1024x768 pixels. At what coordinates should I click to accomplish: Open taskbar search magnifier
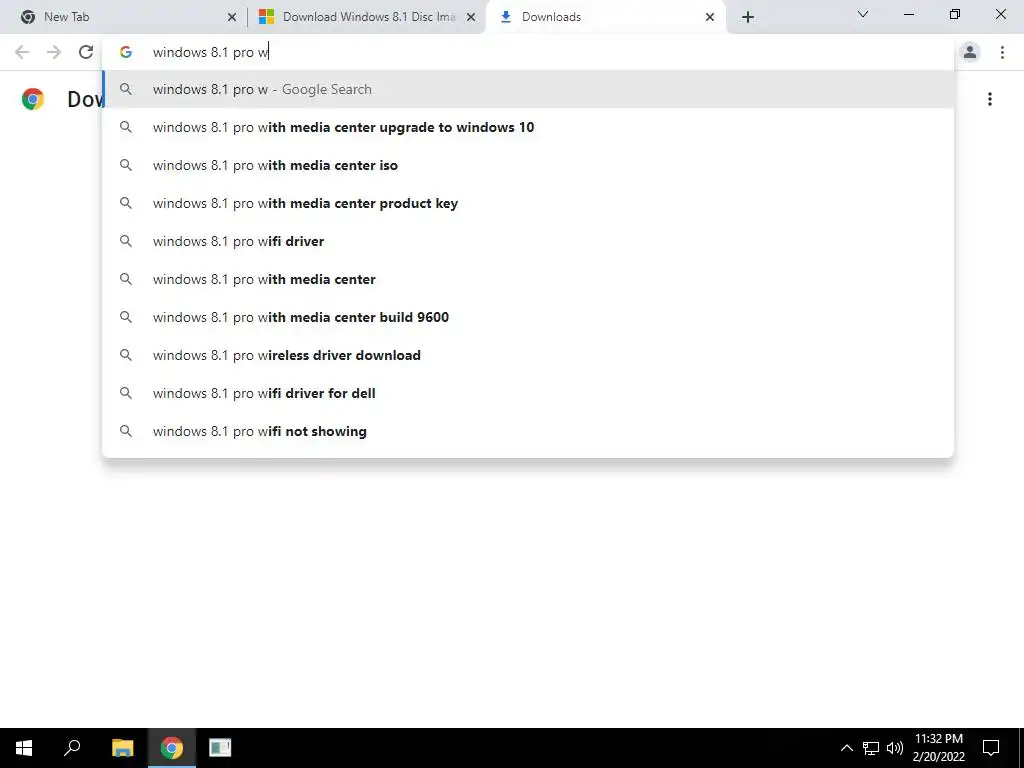pos(72,748)
